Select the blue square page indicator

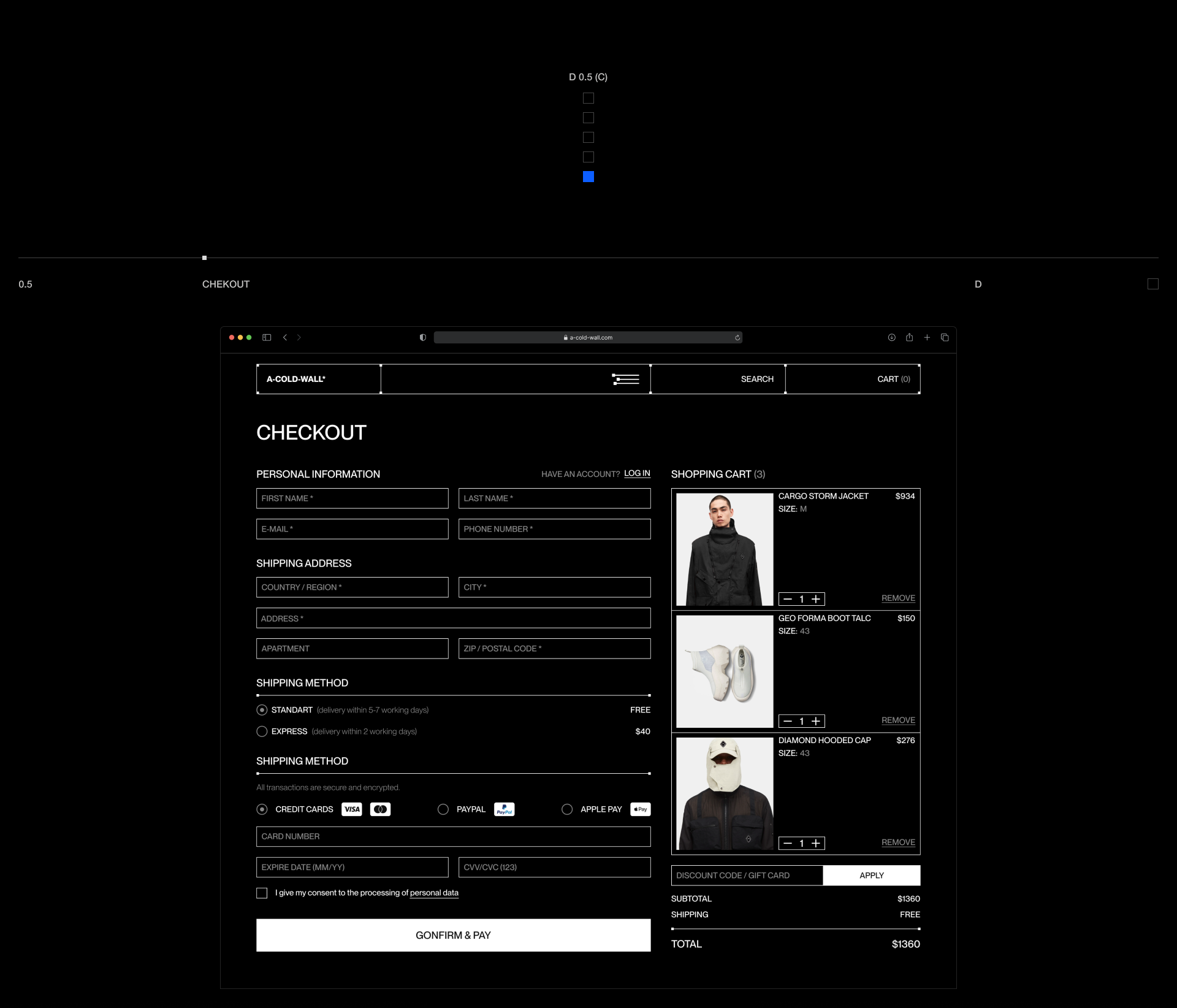pos(588,177)
